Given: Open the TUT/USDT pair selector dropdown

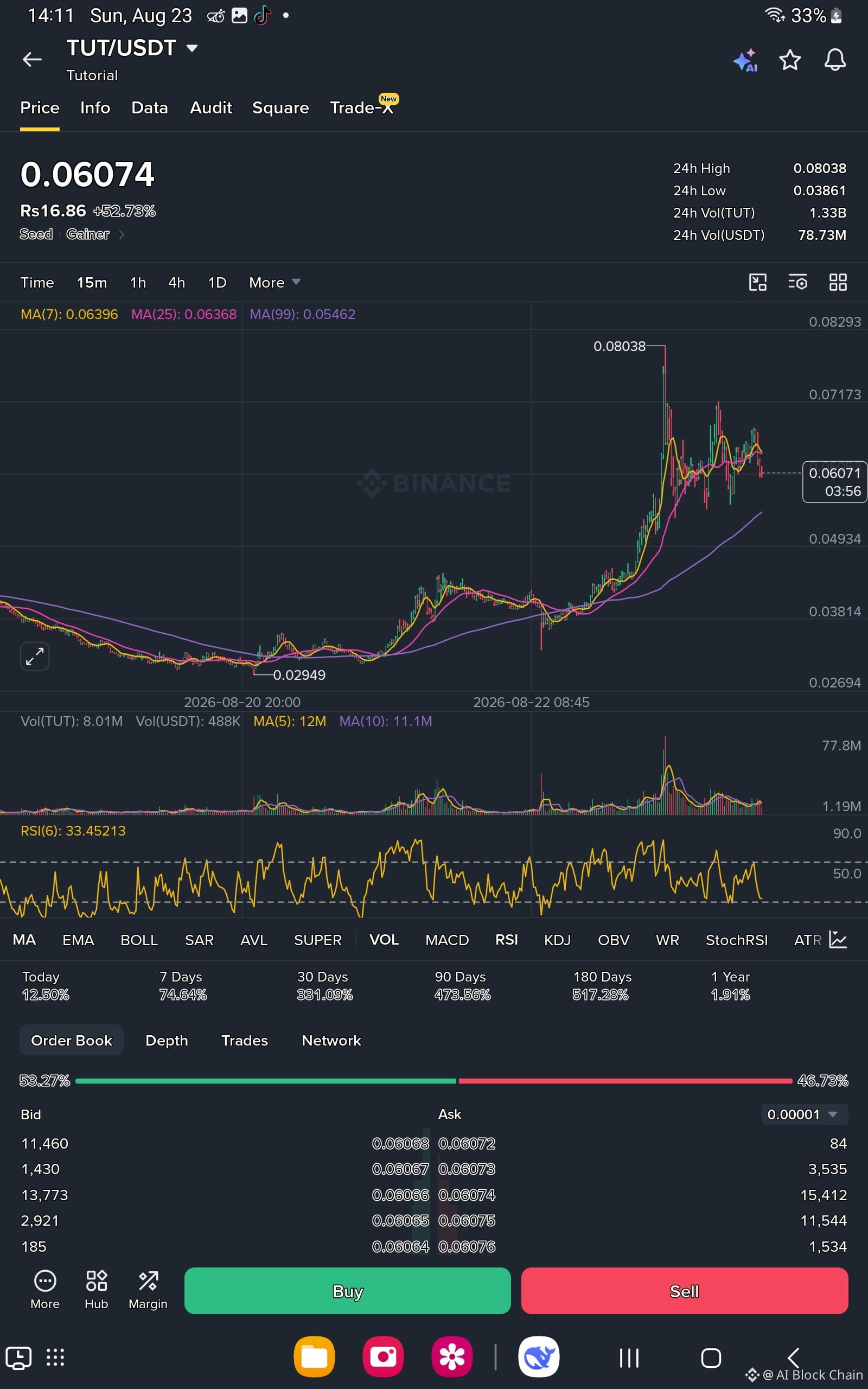Looking at the screenshot, I should click(132, 48).
